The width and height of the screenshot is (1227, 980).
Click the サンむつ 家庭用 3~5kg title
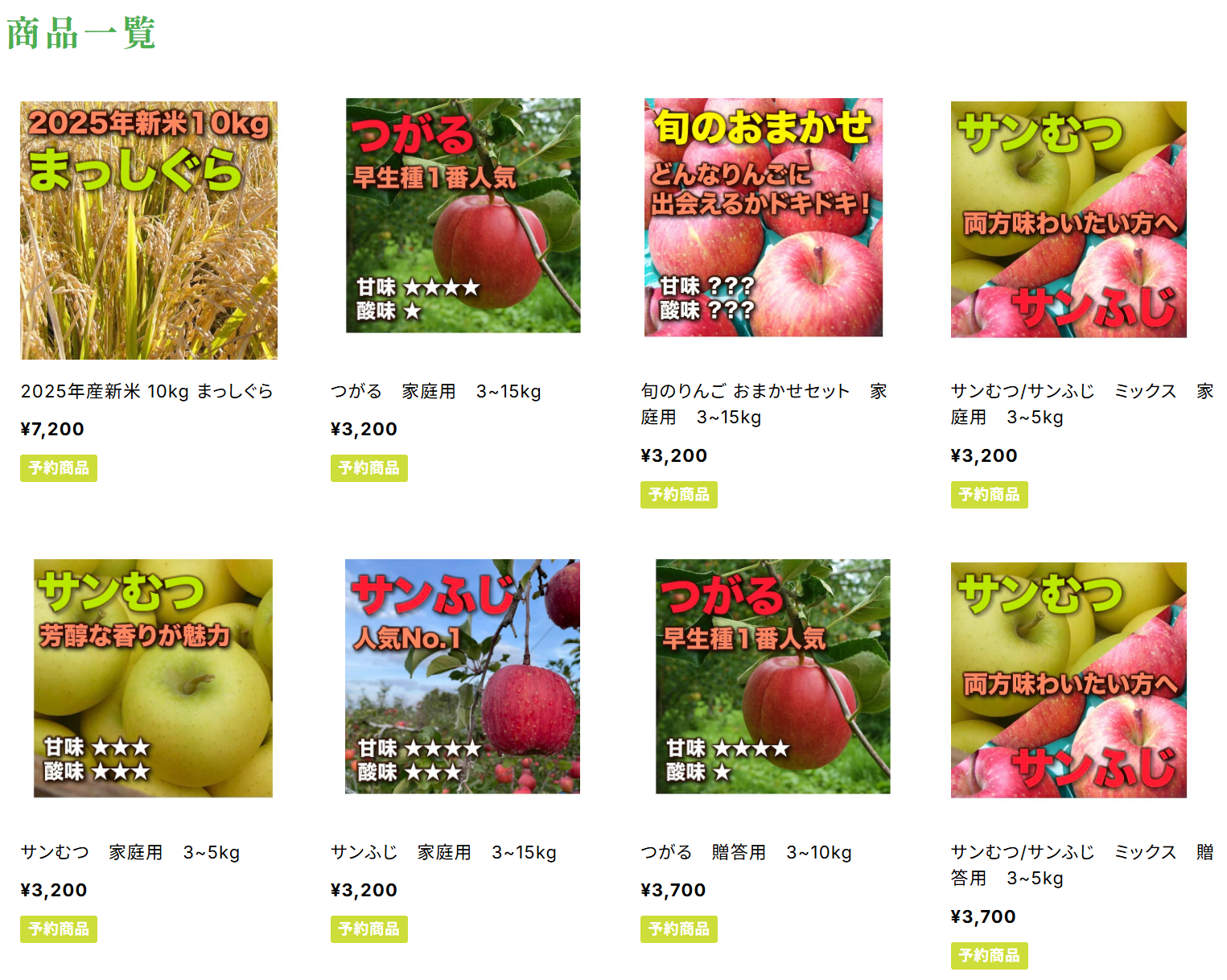(130, 852)
